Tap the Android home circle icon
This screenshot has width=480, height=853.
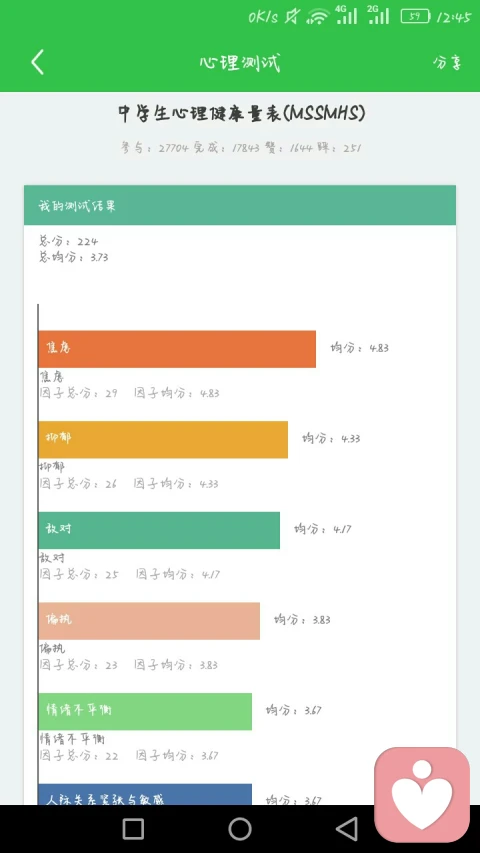coord(240,829)
